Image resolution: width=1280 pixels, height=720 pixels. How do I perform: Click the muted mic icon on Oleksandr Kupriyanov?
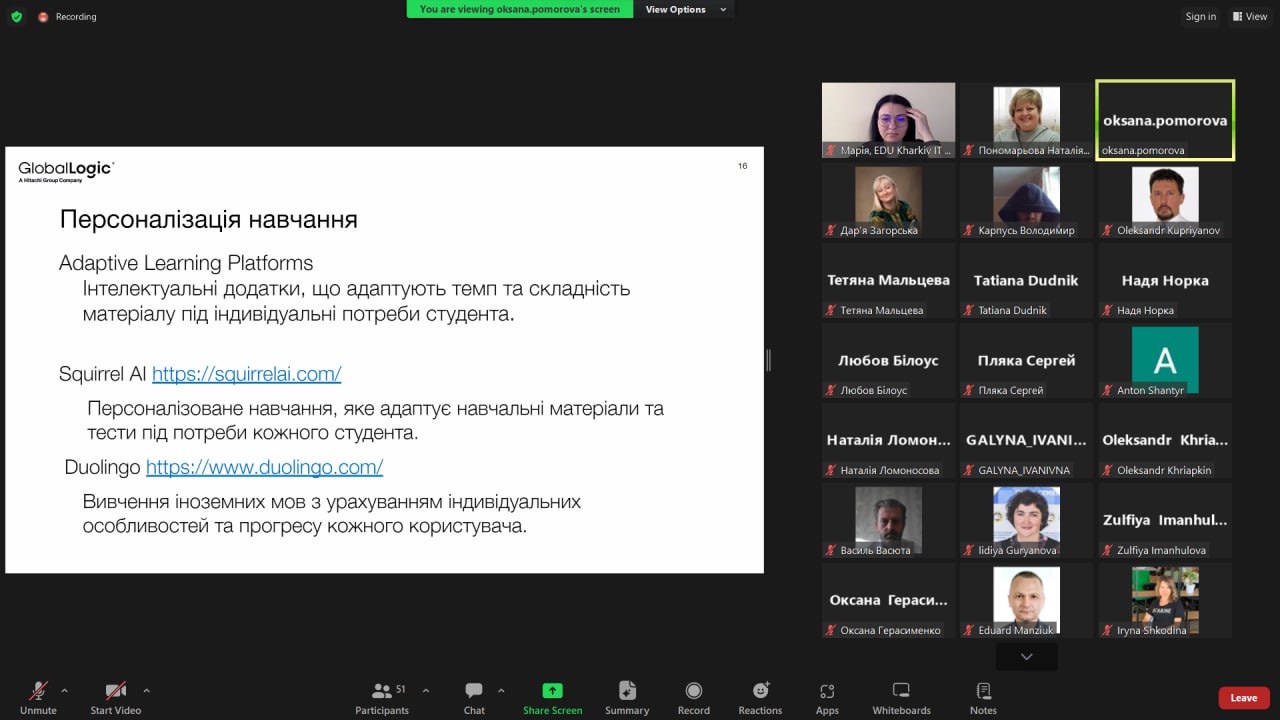(1107, 230)
